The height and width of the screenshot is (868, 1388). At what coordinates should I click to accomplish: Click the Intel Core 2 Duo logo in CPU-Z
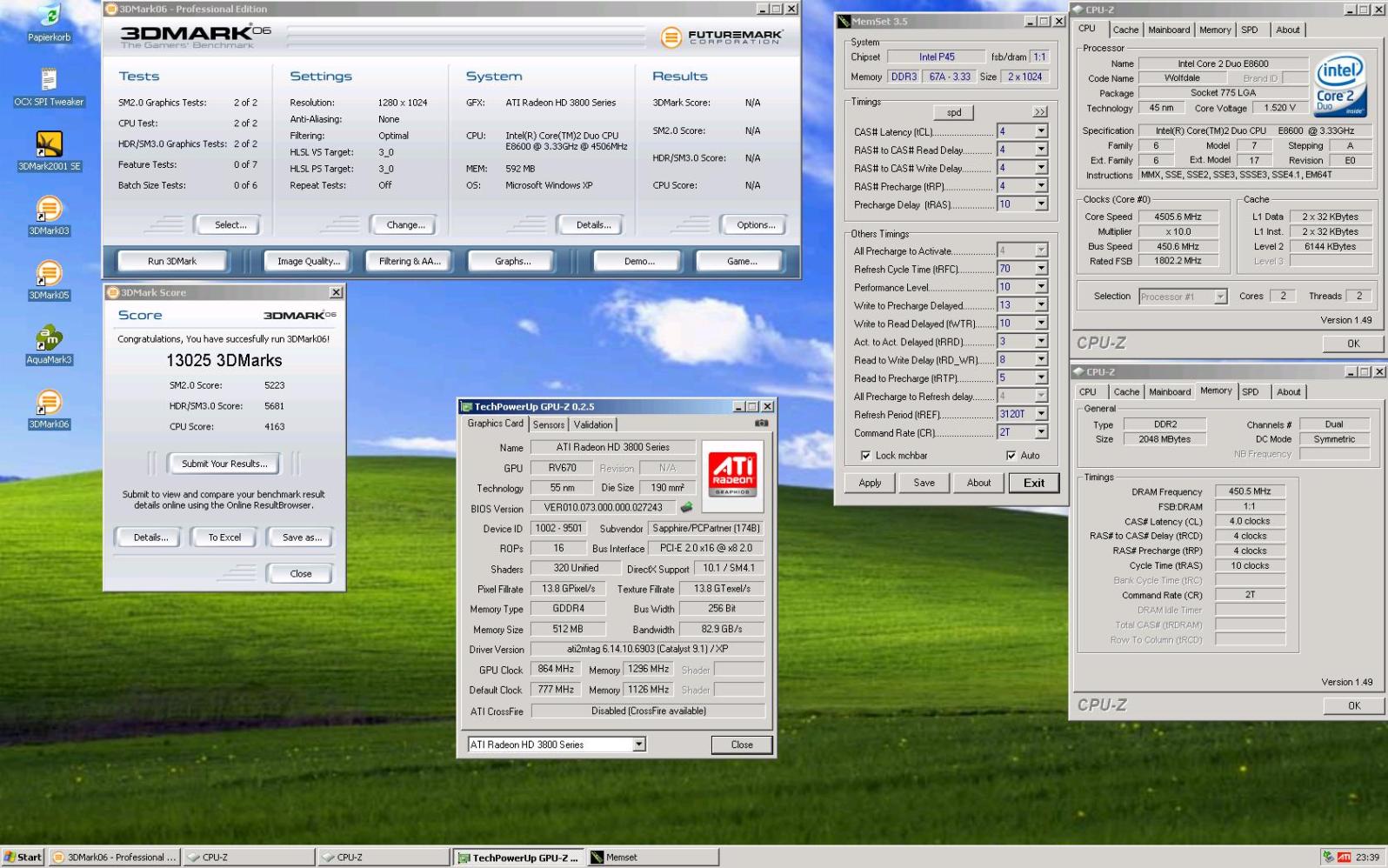point(1339,87)
